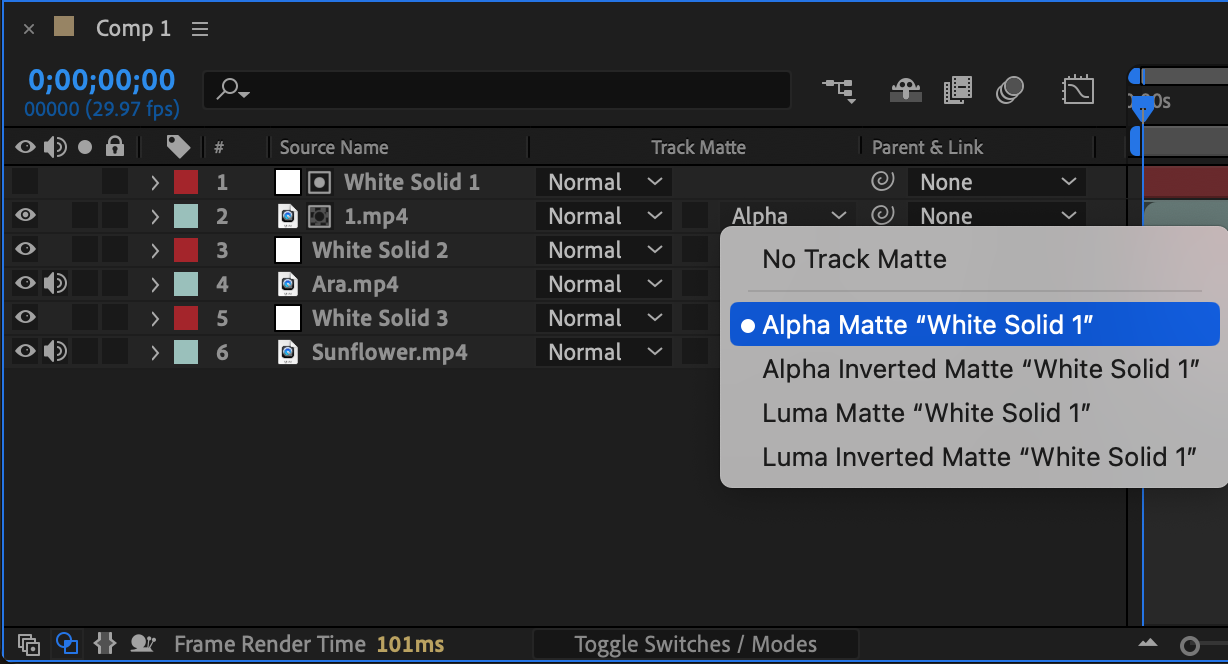This screenshot has height=664, width=1228.
Task: Click Toggle Switches / Modes button
Action: pyautogui.click(x=695, y=644)
